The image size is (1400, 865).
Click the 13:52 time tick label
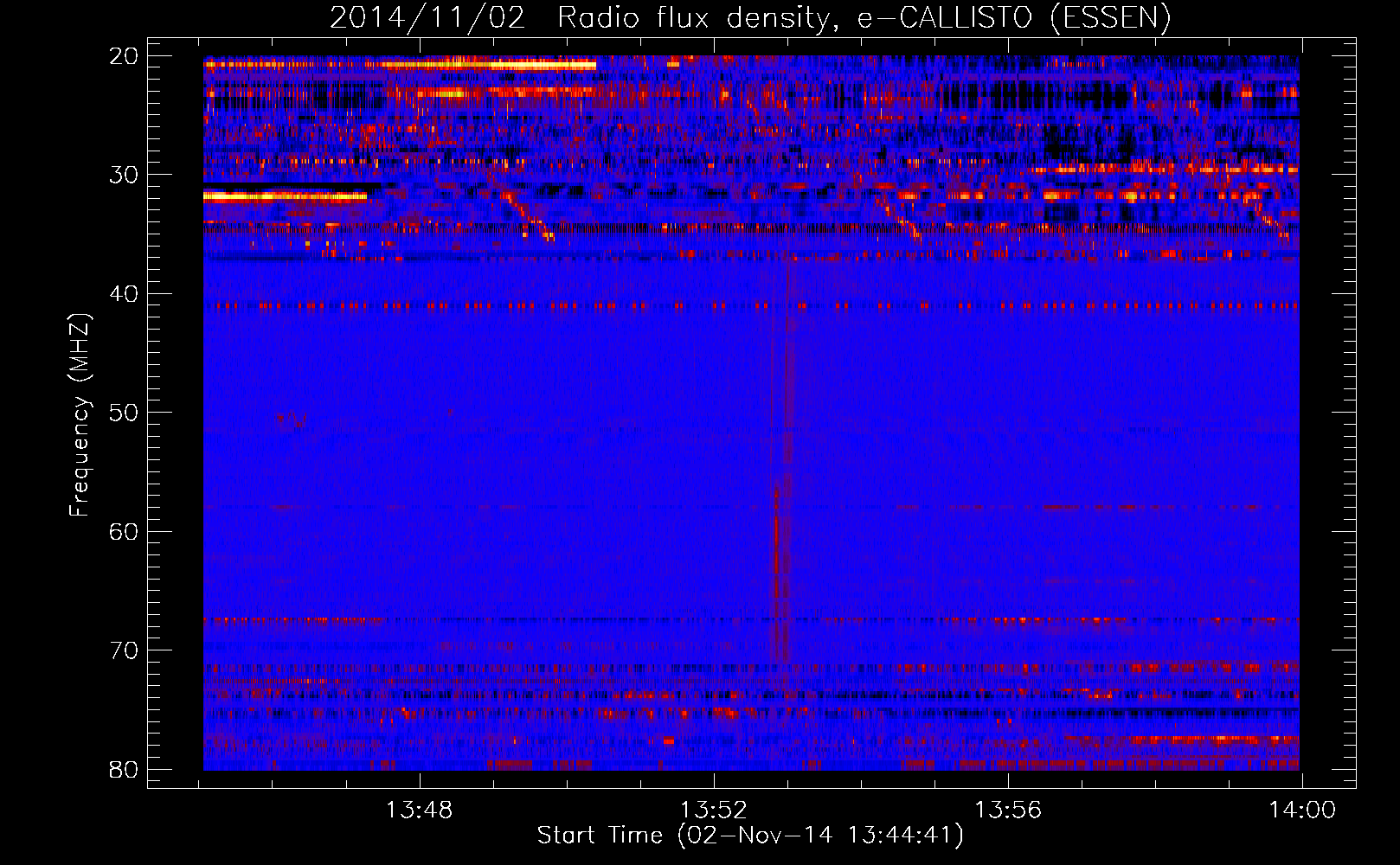tap(713, 811)
